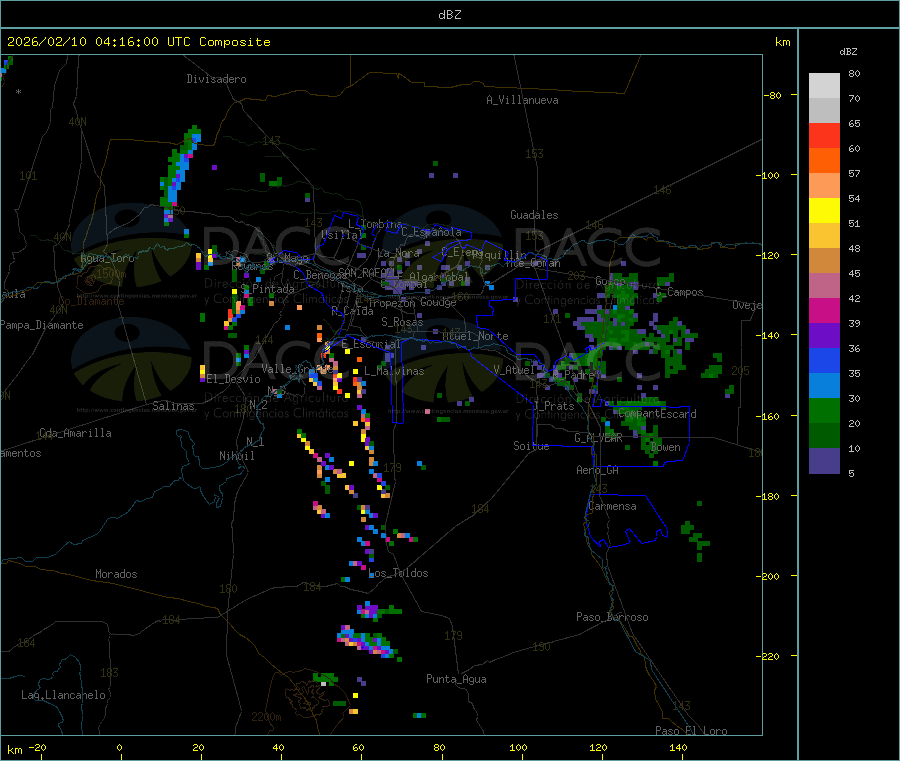
Task: Click the S_Campos map label
Action: point(679,292)
